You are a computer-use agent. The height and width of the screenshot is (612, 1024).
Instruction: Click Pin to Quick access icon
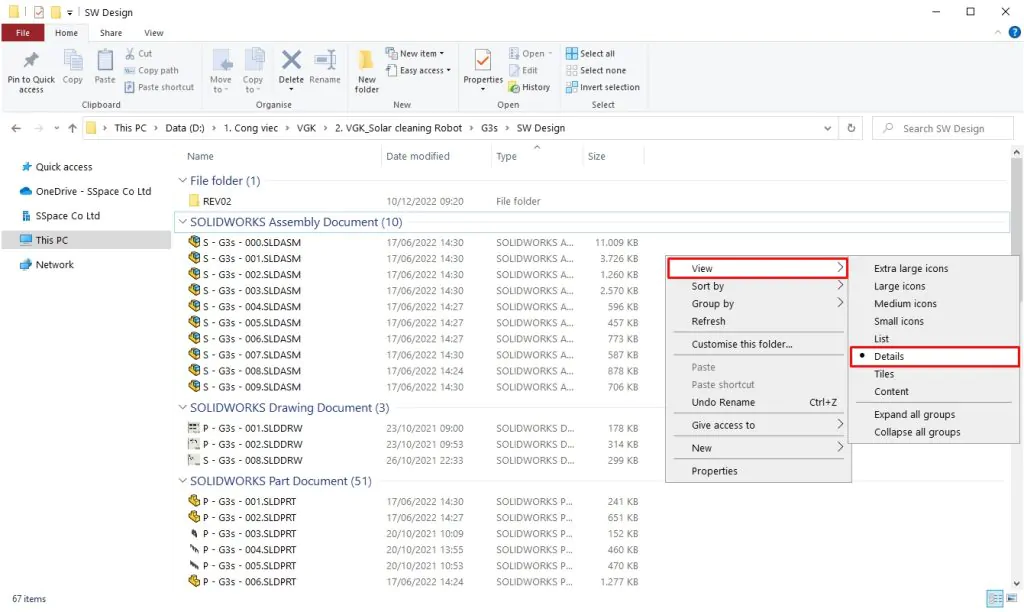(x=31, y=60)
